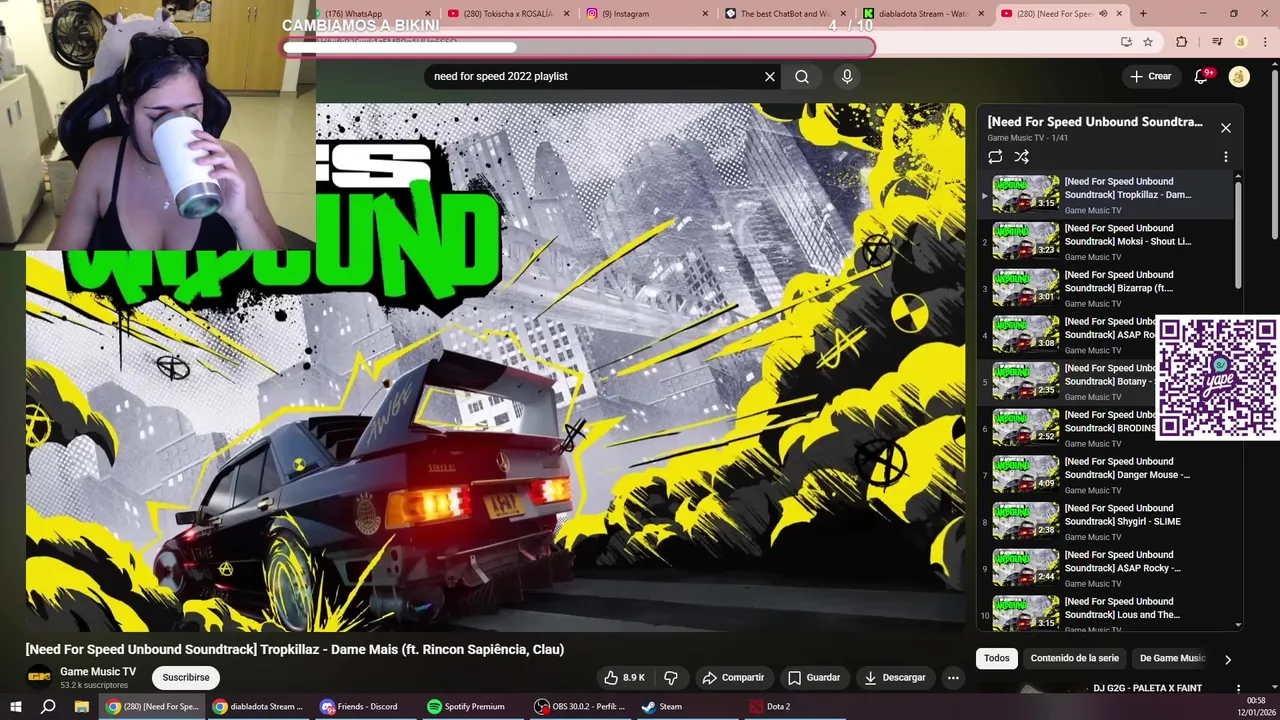
Task: Switch to the Tokischa x ROSALÍA tab
Action: click(x=507, y=14)
